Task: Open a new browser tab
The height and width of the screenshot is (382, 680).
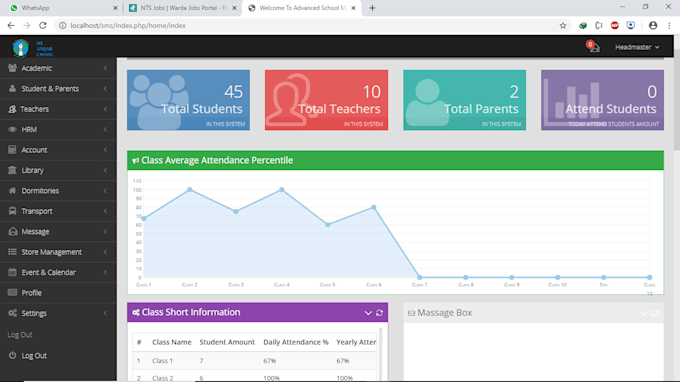Action: click(372, 8)
